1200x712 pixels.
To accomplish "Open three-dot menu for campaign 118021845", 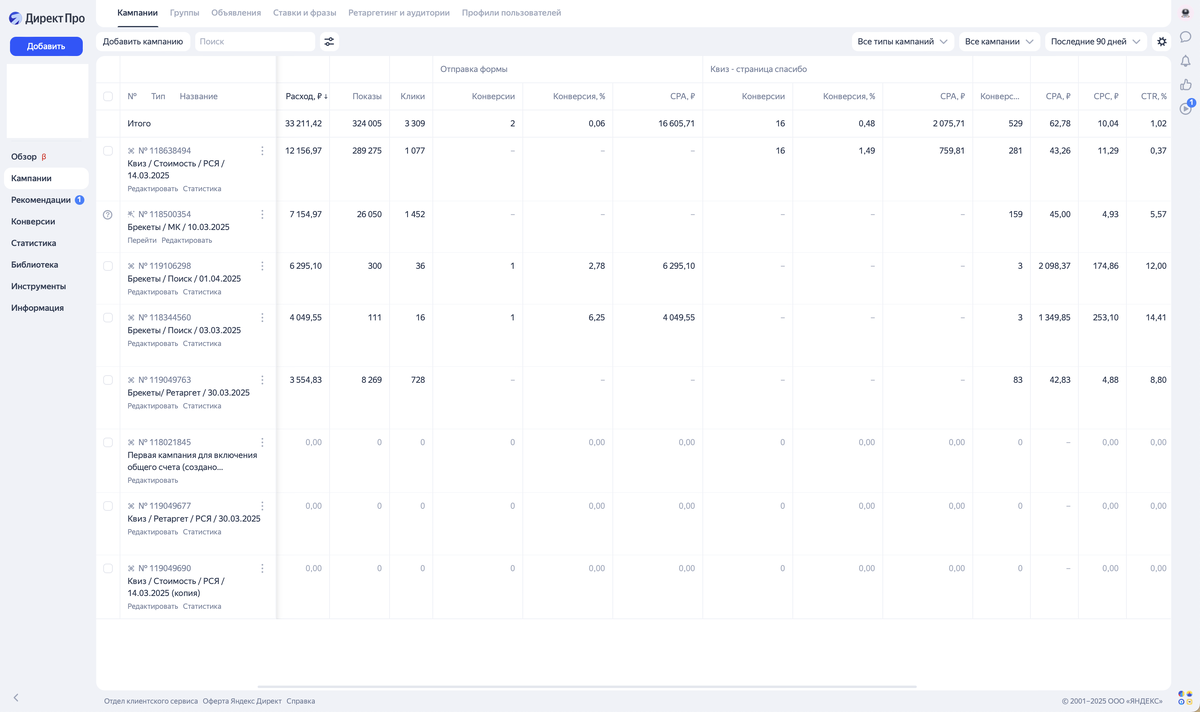I will coord(262,442).
